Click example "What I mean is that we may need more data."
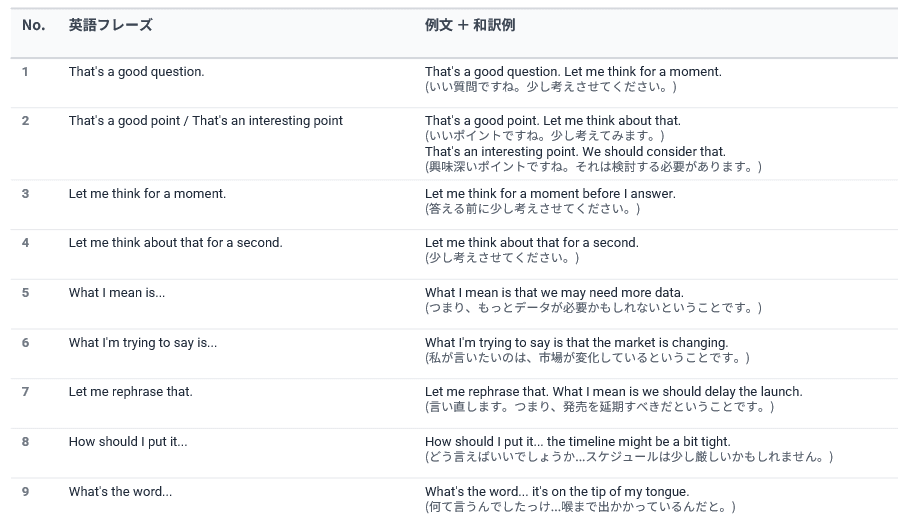 [554, 293]
